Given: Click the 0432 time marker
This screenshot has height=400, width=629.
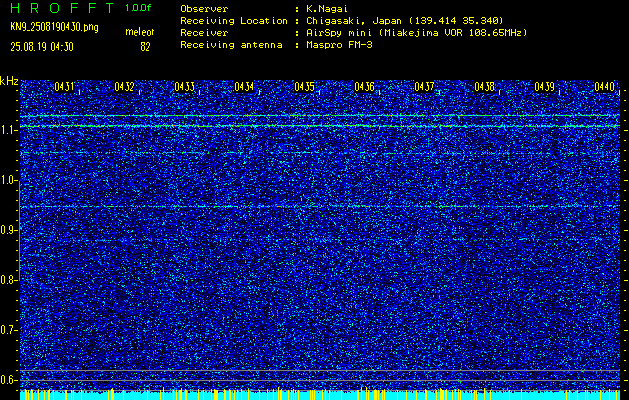Looking at the screenshot, I should (124, 87).
